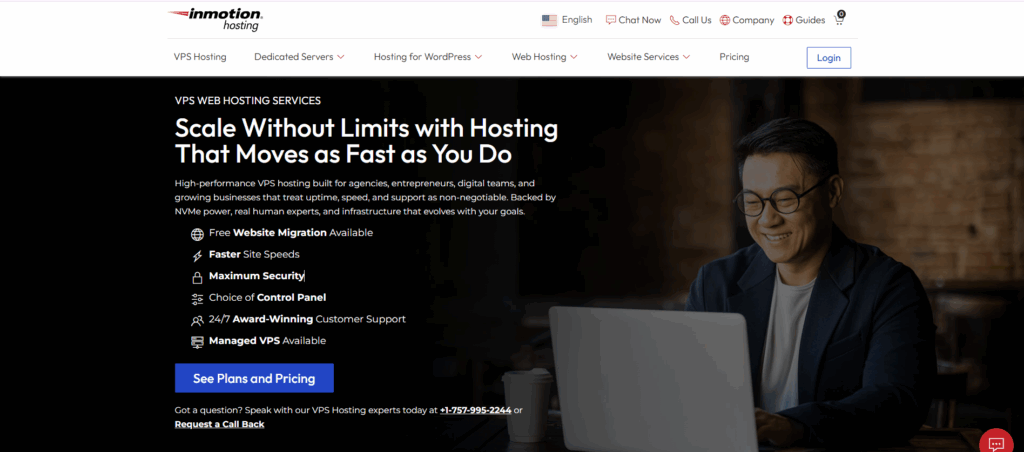The height and width of the screenshot is (452, 1024).
Task: Open the VPS Hosting menu item
Action: [x=200, y=57]
